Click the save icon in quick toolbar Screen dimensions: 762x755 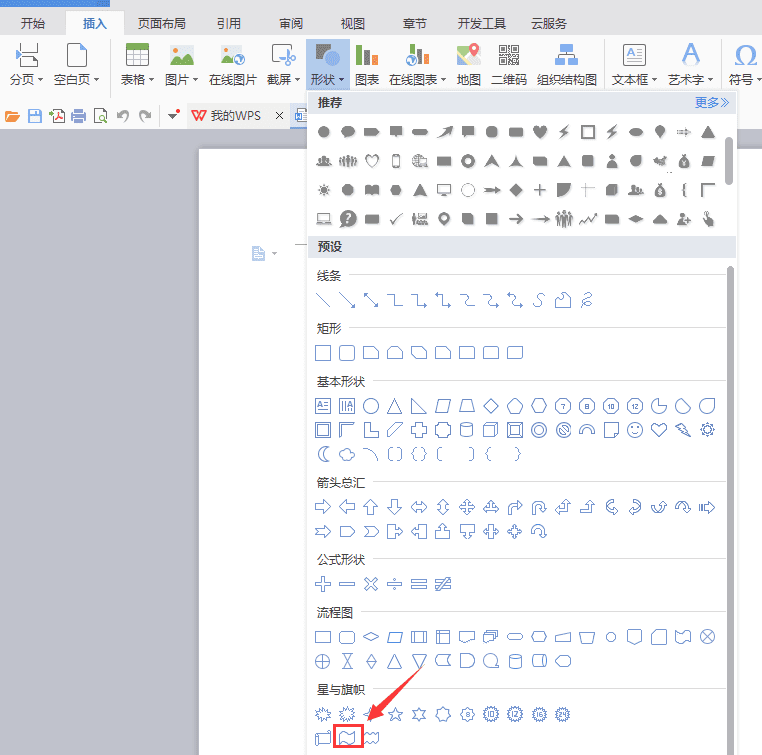[x=35, y=116]
